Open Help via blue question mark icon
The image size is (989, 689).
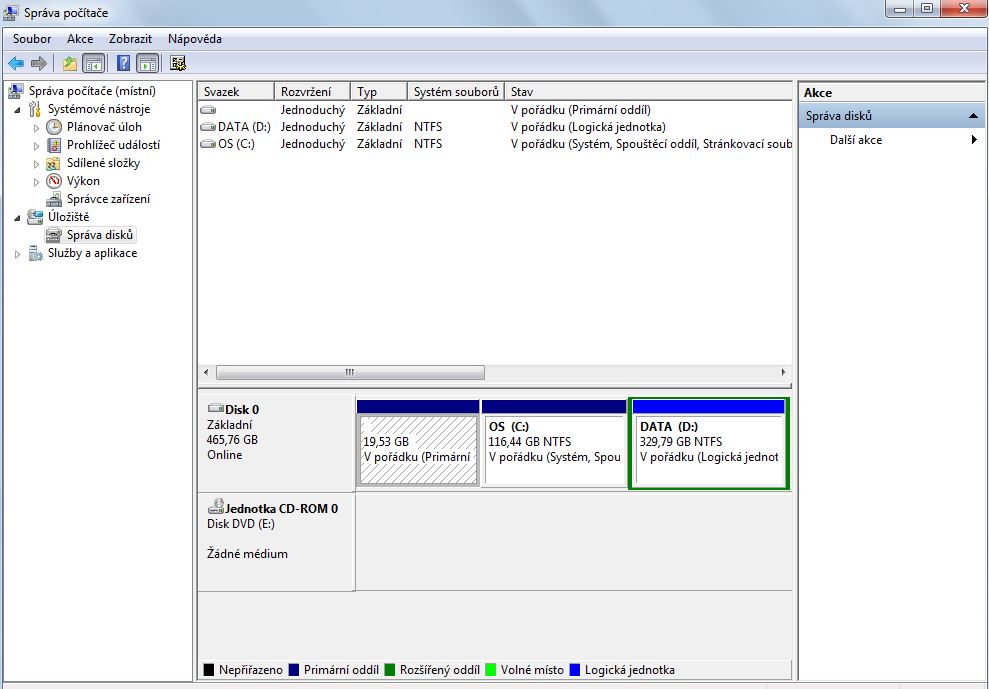[123, 64]
